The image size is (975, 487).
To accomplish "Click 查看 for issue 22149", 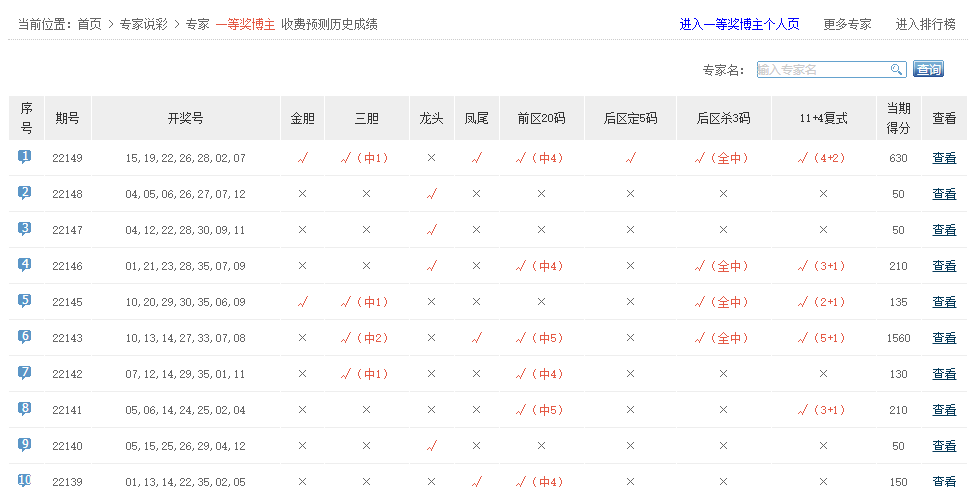I will tap(944, 158).
